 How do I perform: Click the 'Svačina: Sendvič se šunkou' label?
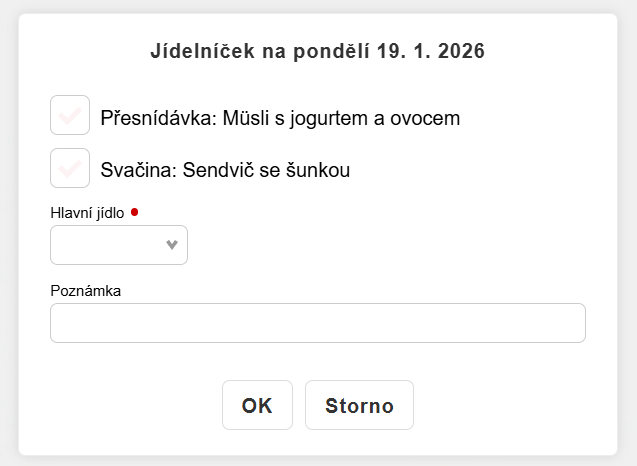click(x=225, y=170)
